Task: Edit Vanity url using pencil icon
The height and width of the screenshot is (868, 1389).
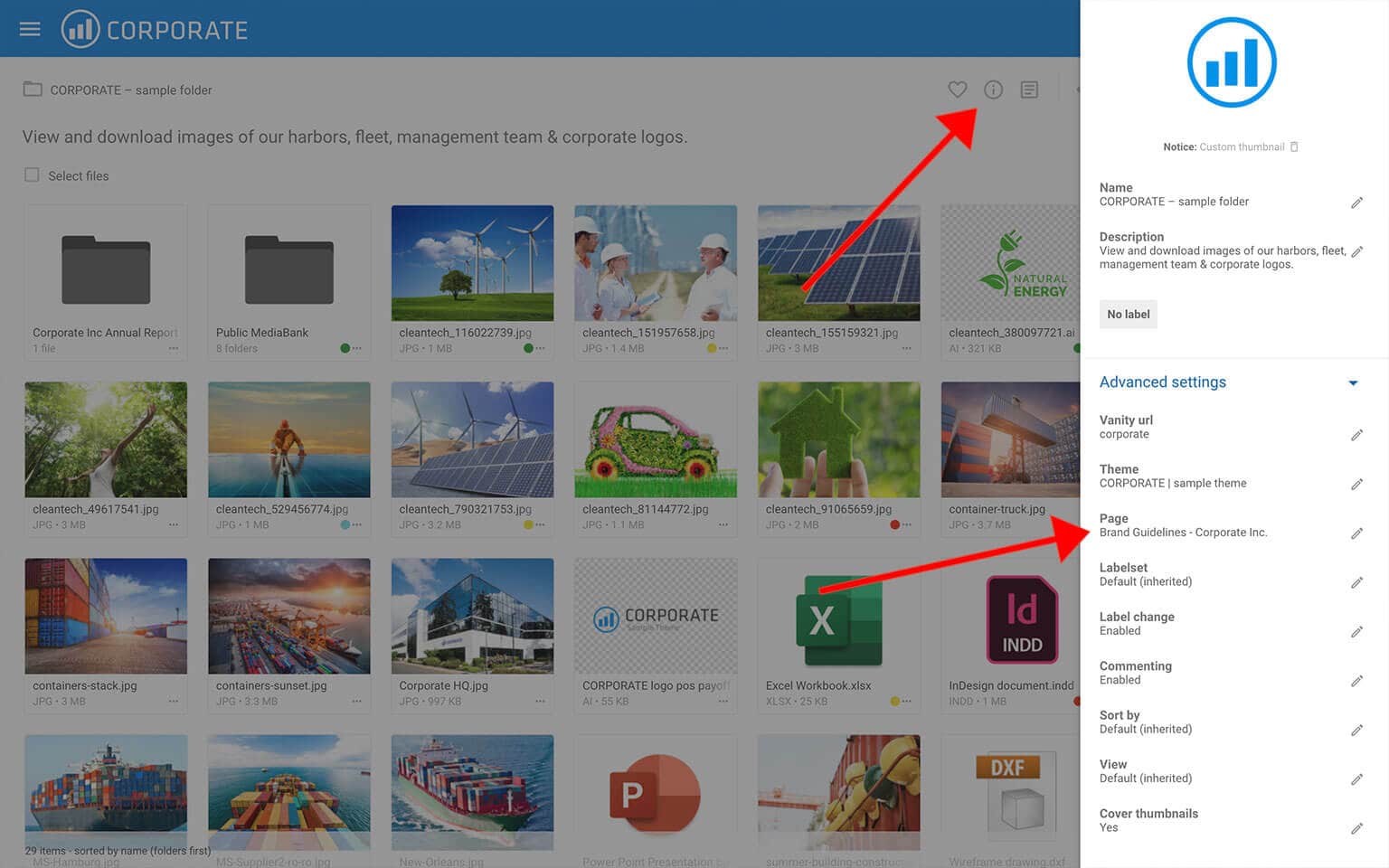Action: coord(1356,435)
